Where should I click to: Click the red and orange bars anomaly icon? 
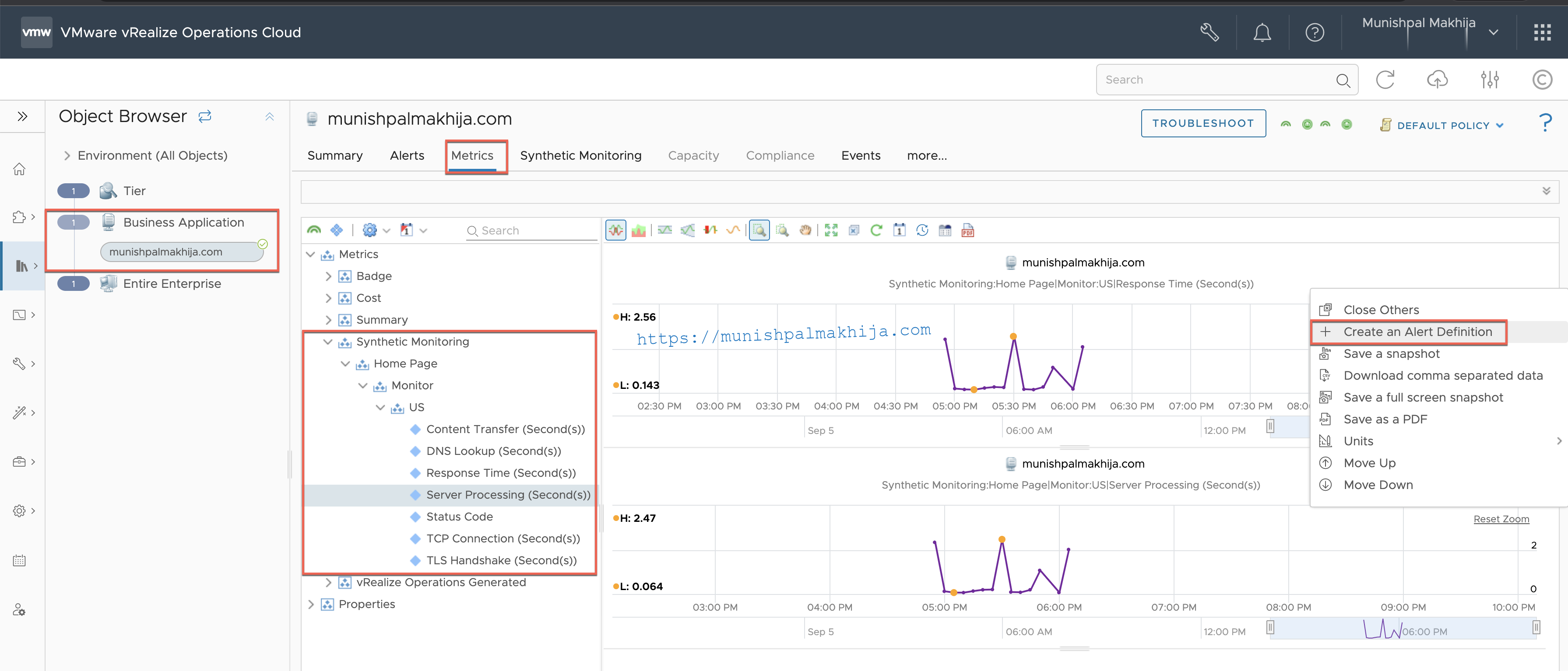pos(710,231)
